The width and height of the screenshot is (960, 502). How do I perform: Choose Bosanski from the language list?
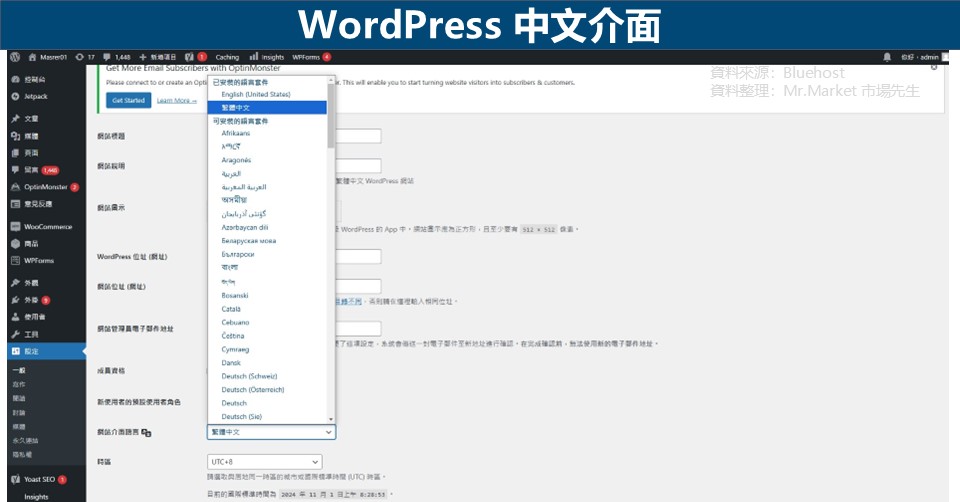click(235, 295)
